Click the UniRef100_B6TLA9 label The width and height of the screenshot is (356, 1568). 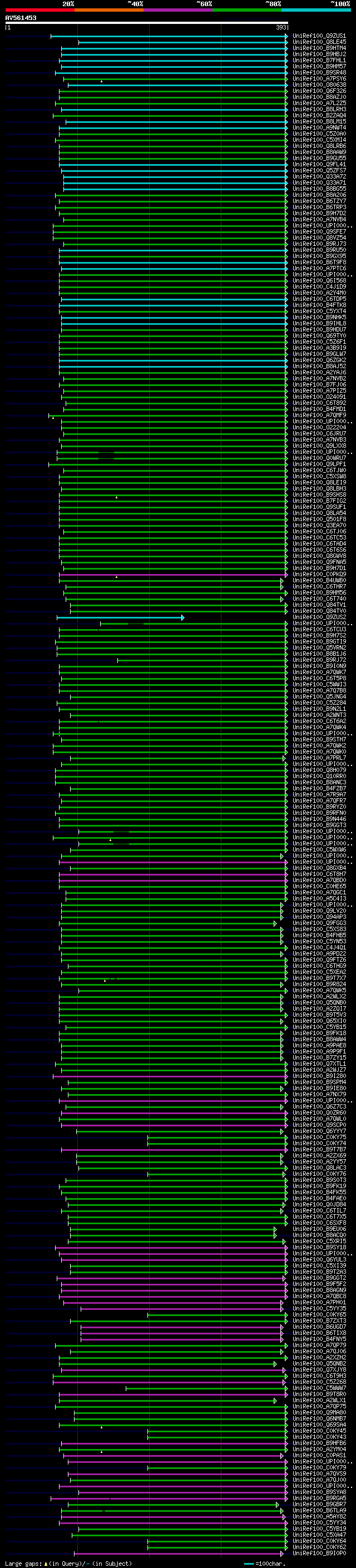pyautogui.click(x=319, y=1511)
